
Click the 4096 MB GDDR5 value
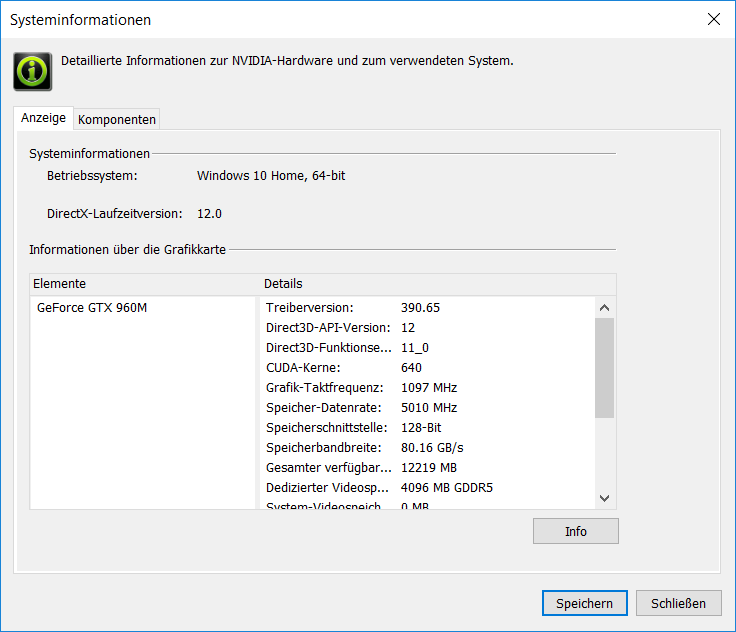447,487
